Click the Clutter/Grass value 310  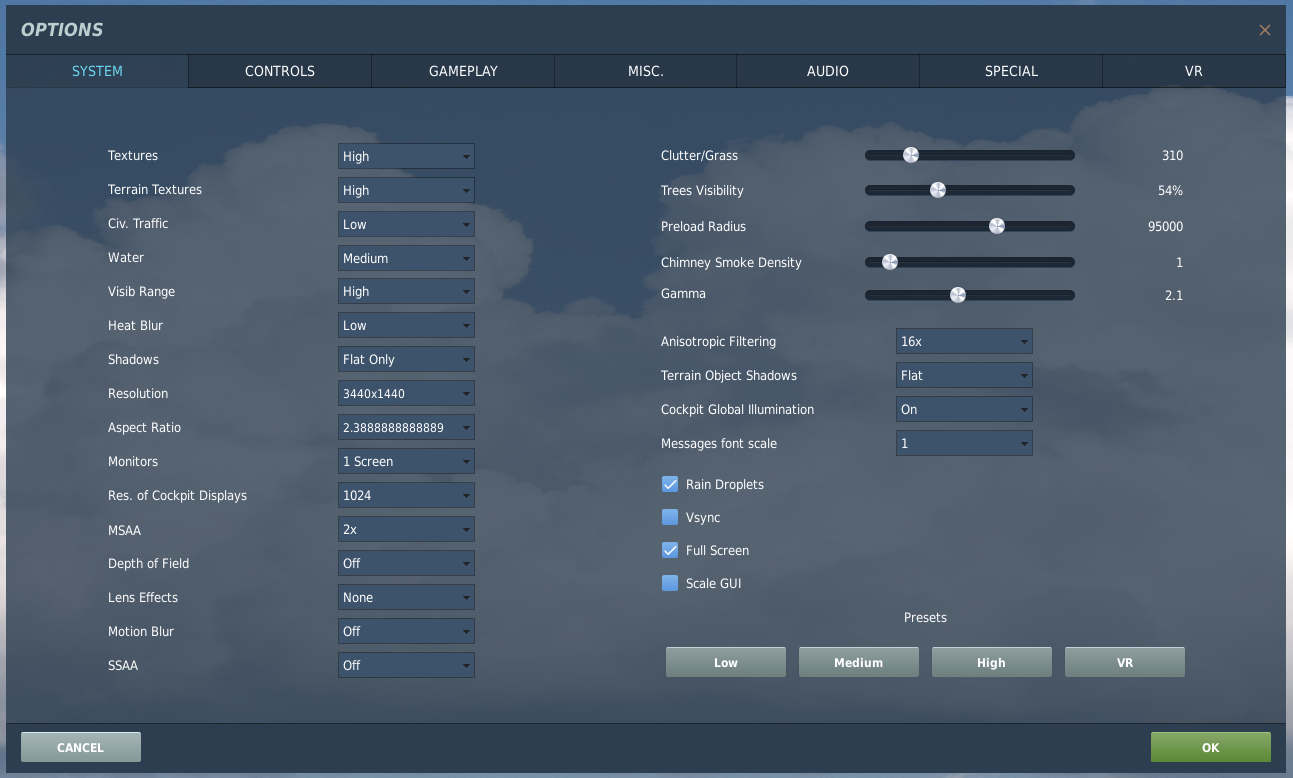(x=1172, y=155)
